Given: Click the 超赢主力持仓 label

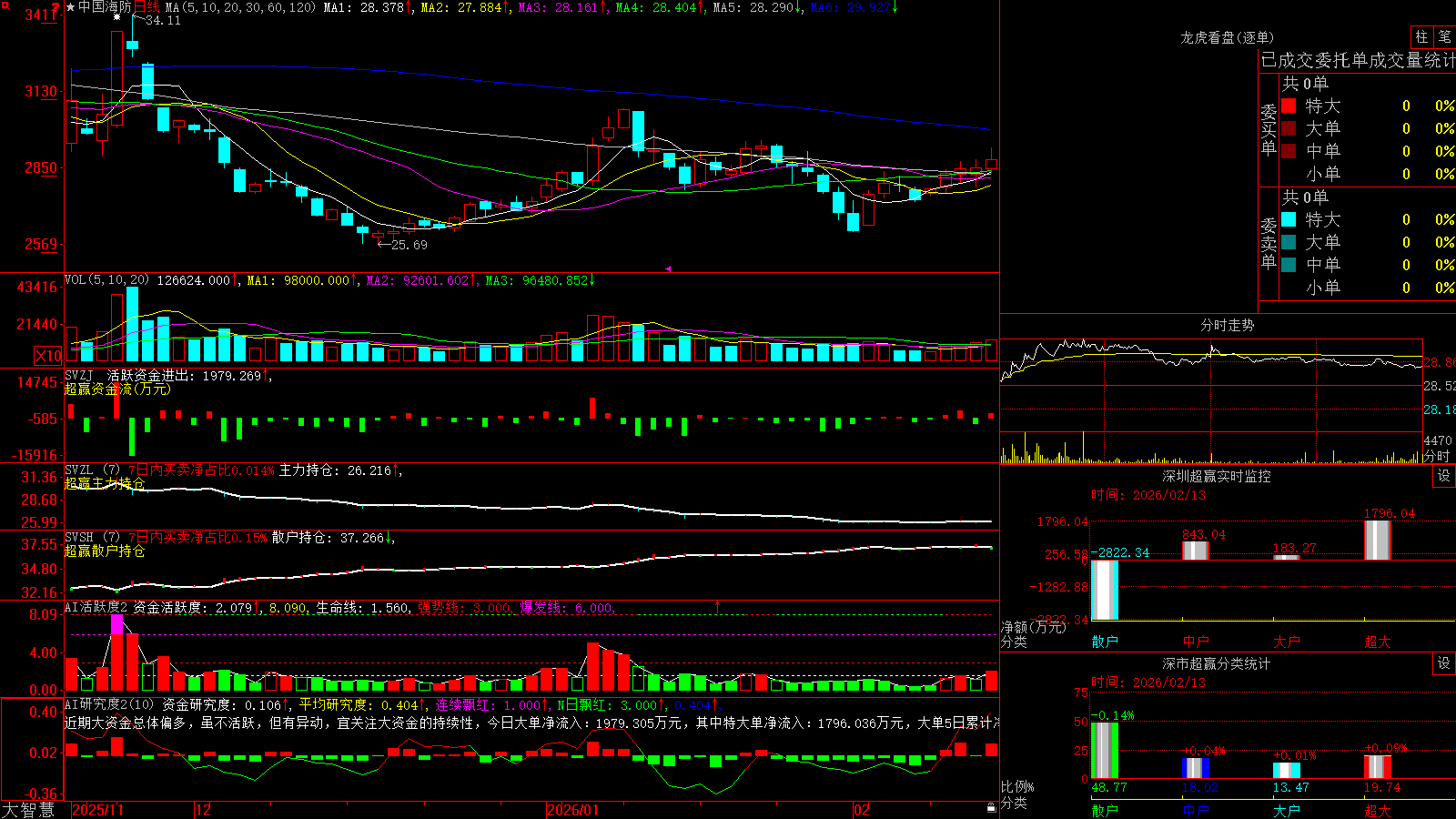Looking at the screenshot, I should [x=105, y=483].
